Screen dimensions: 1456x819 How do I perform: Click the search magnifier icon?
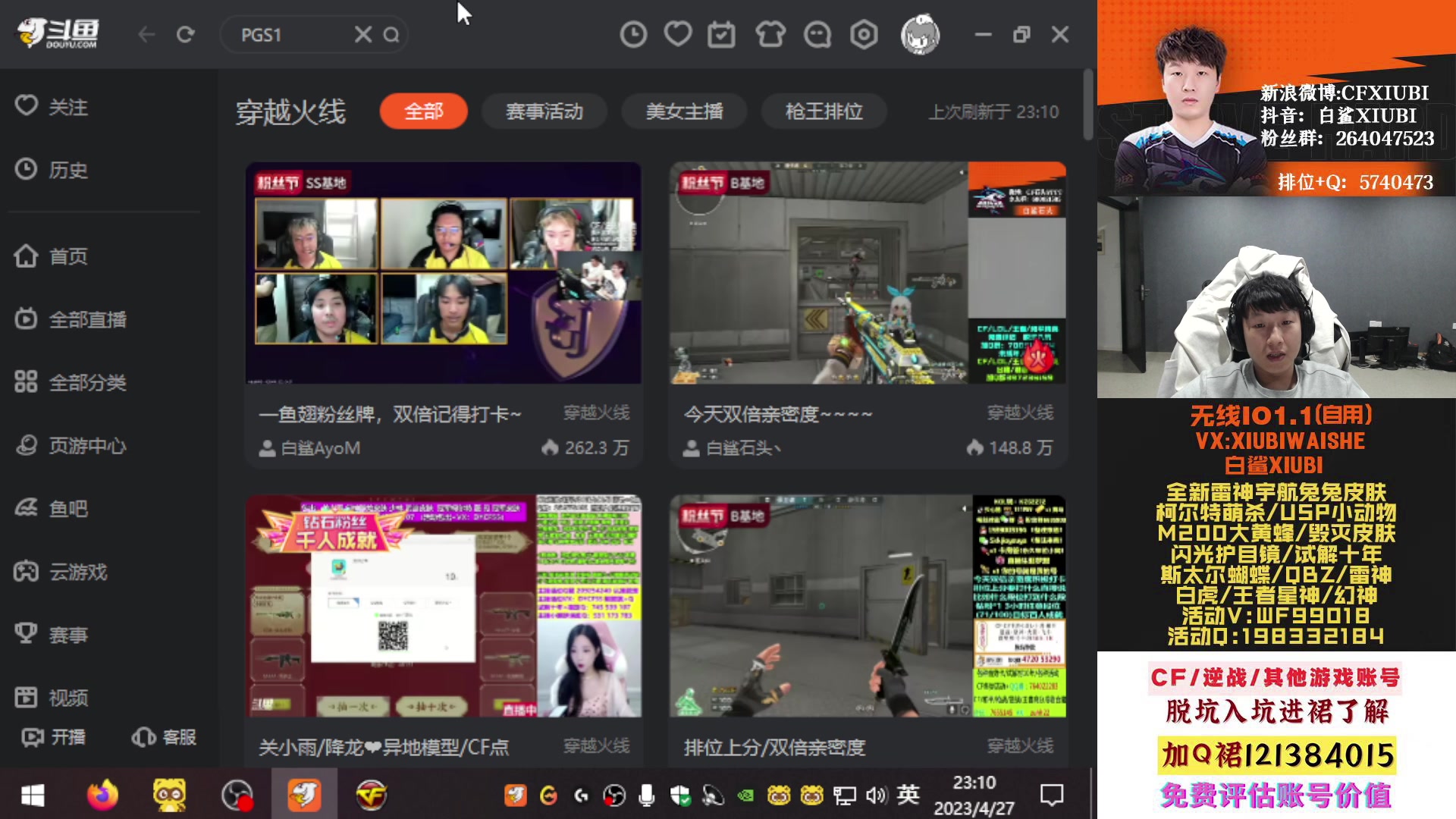[x=391, y=35]
